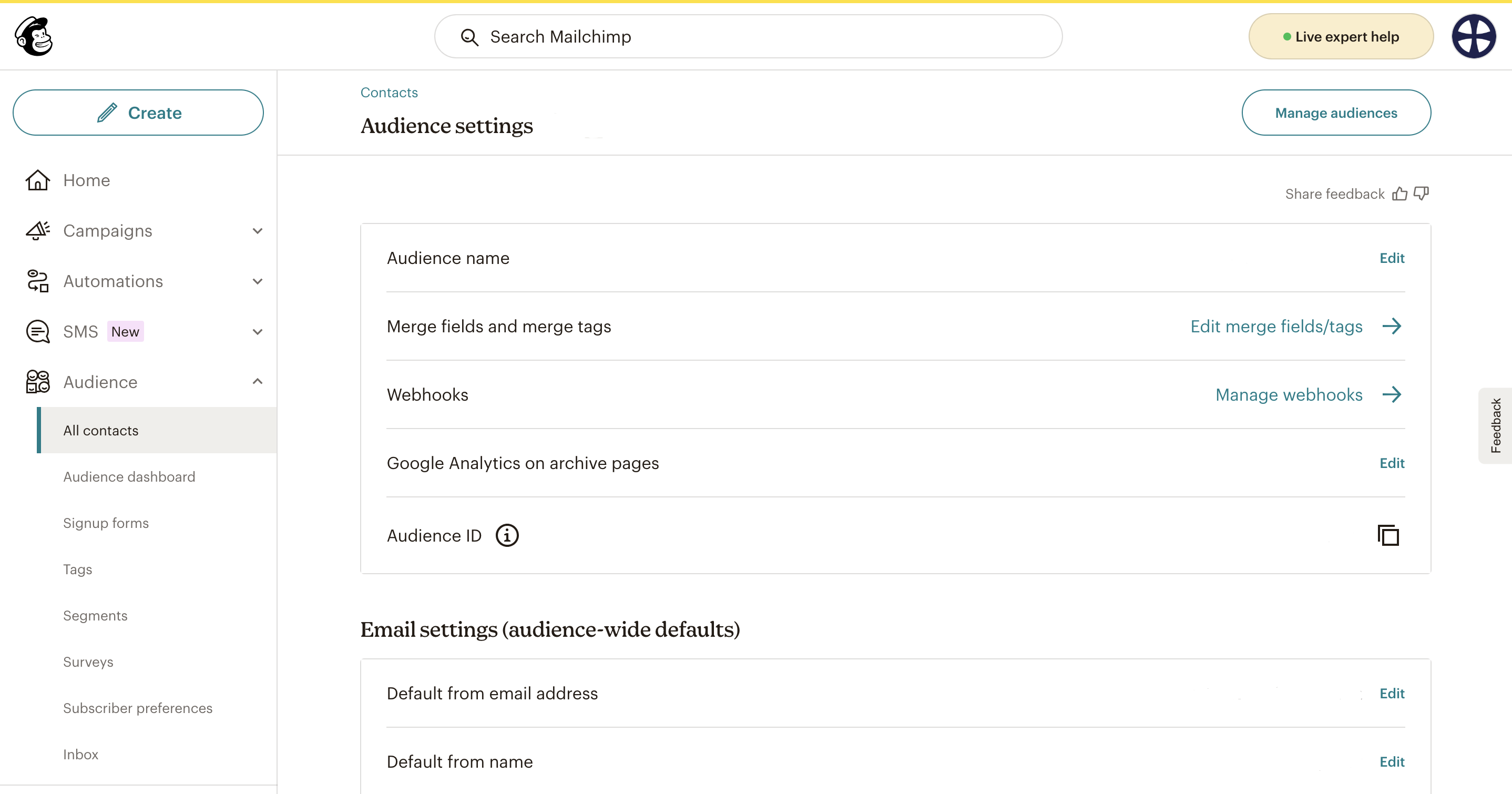This screenshot has width=1512, height=794.
Task: Click Merge fields and merge tags label
Action: point(499,327)
